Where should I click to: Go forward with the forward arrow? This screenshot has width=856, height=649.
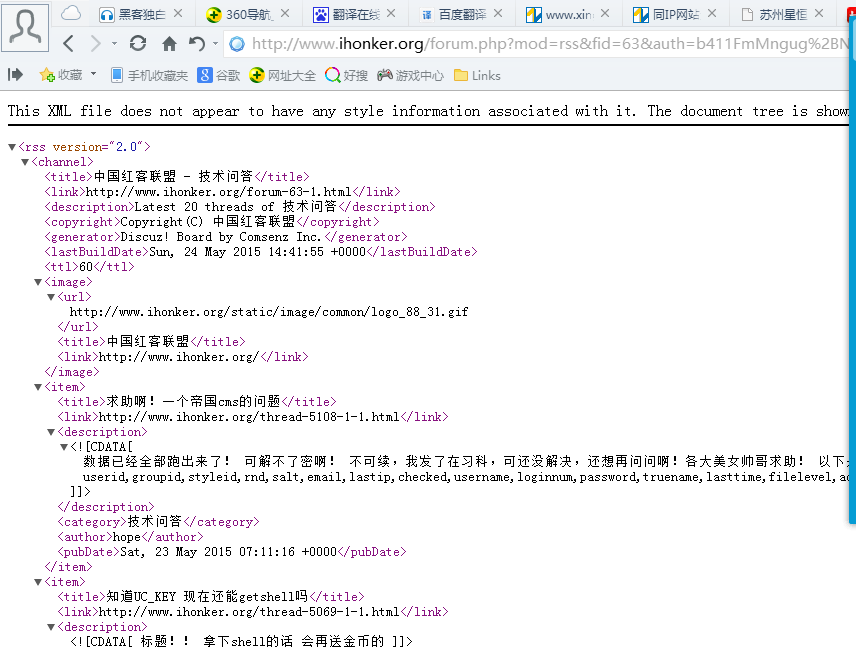(x=96, y=43)
